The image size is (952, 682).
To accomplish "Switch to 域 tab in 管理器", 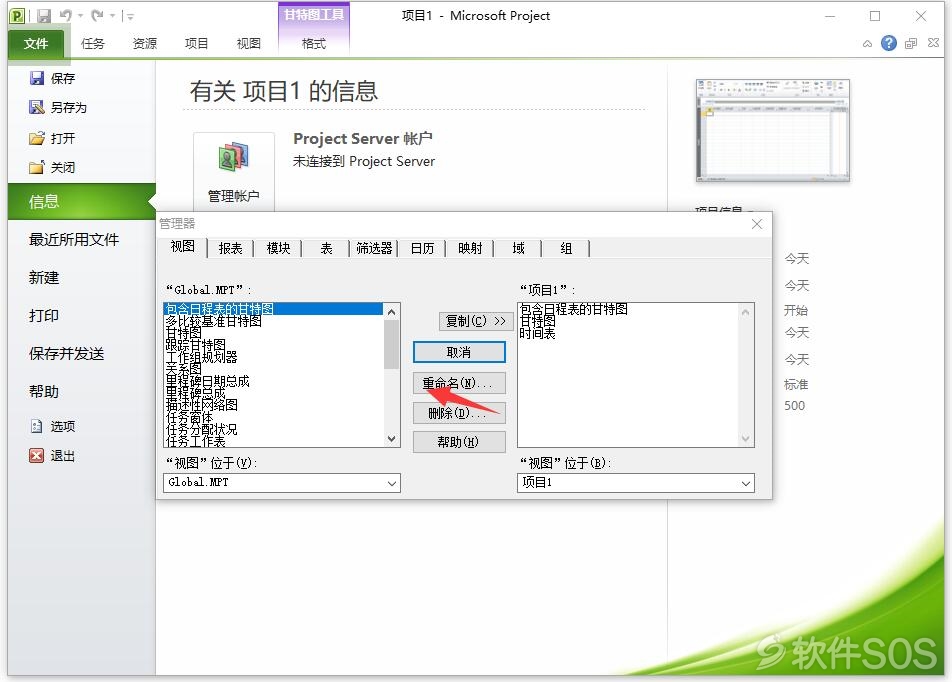I will point(518,248).
